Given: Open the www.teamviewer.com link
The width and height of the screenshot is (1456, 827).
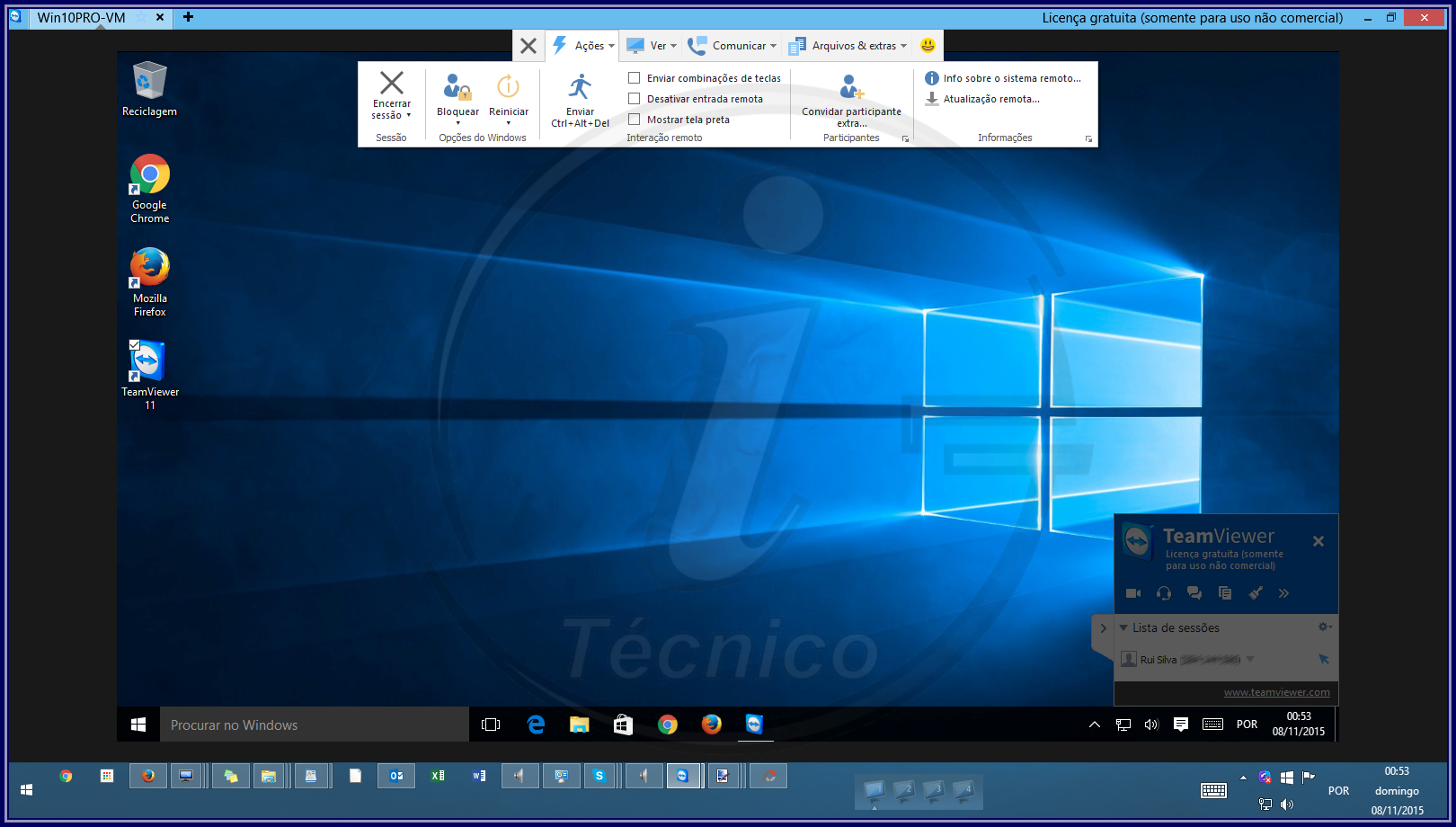Looking at the screenshot, I should [1276, 692].
